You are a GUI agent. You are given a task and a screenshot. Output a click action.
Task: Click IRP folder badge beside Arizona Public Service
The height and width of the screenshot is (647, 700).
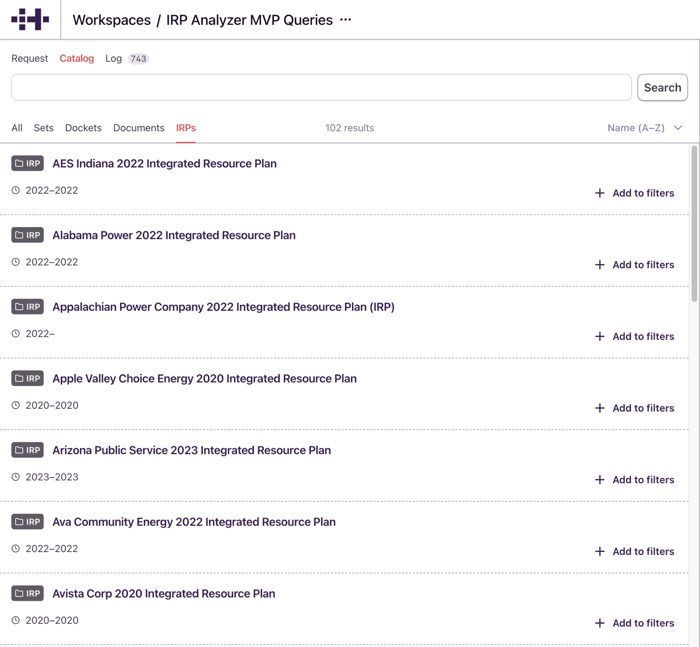(28, 450)
